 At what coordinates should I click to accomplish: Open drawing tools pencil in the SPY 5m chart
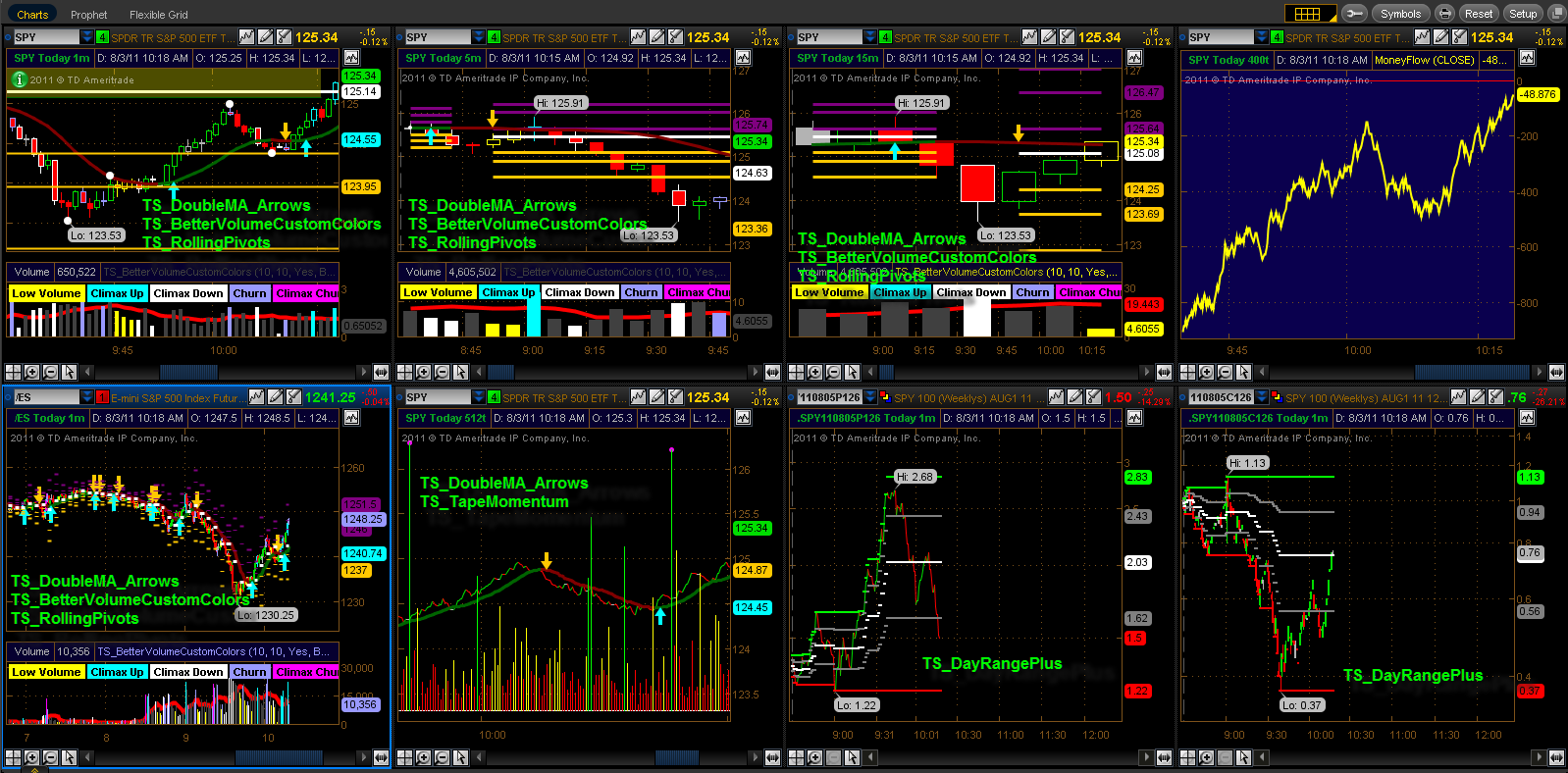coord(656,37)
